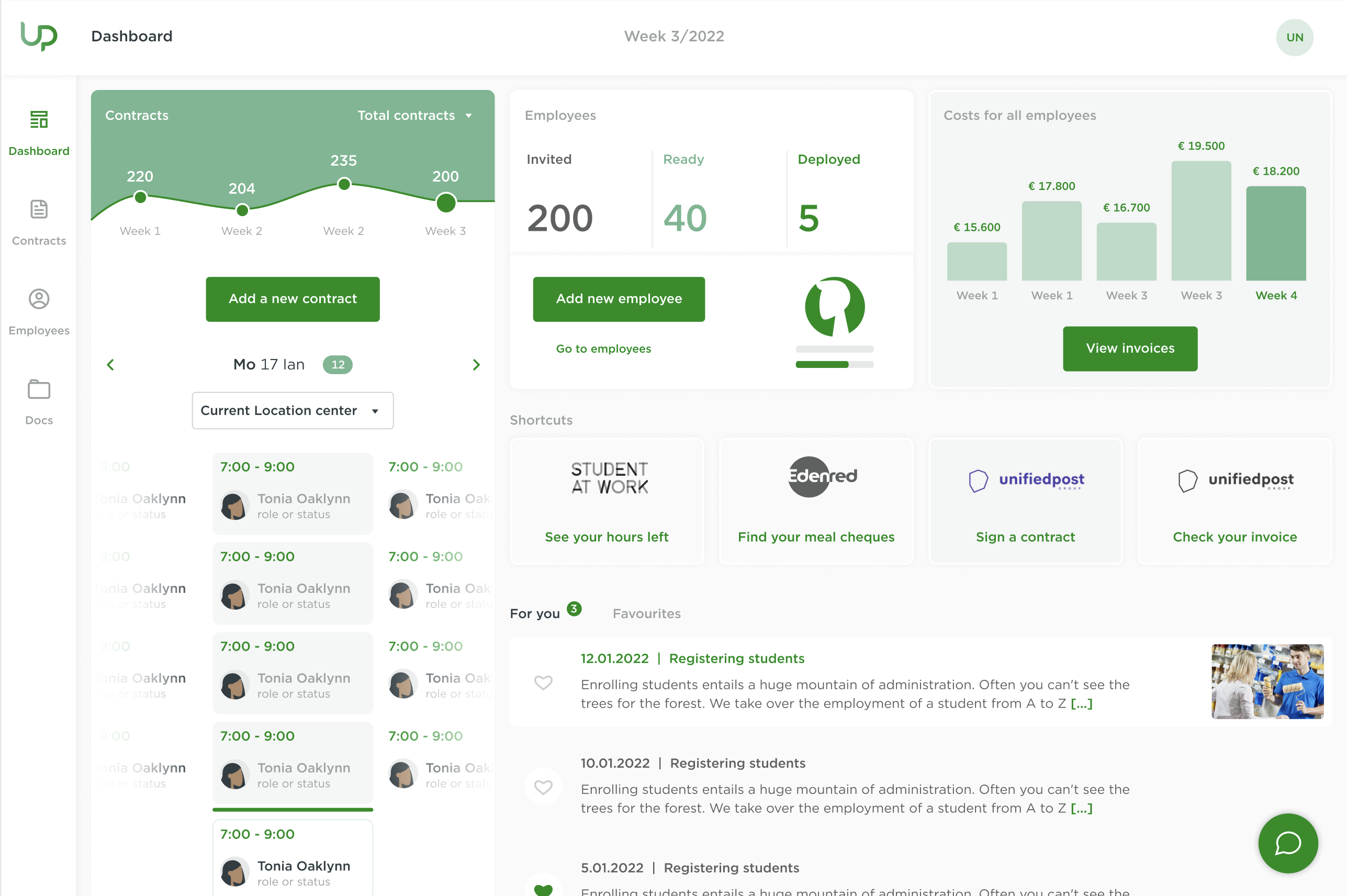
Task: Select the chart point valued 204
Action: click(242, 210)
